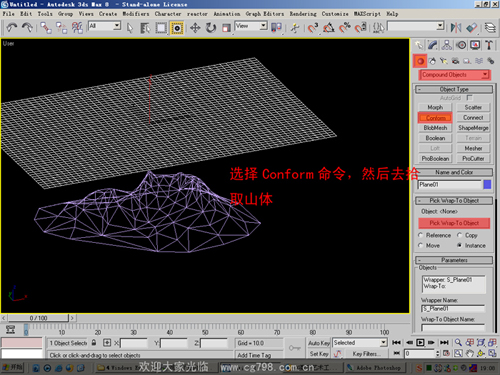Open the Modifiers menu
This screenshot has height=375, width=500.
tap(136, 14)
